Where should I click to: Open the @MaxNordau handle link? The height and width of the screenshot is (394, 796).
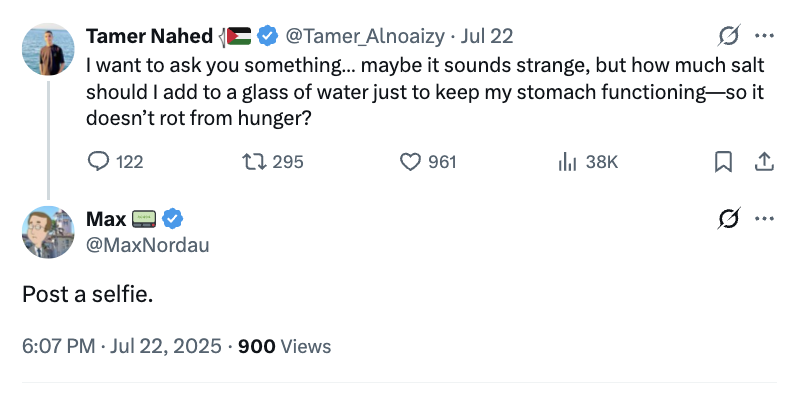148,245
